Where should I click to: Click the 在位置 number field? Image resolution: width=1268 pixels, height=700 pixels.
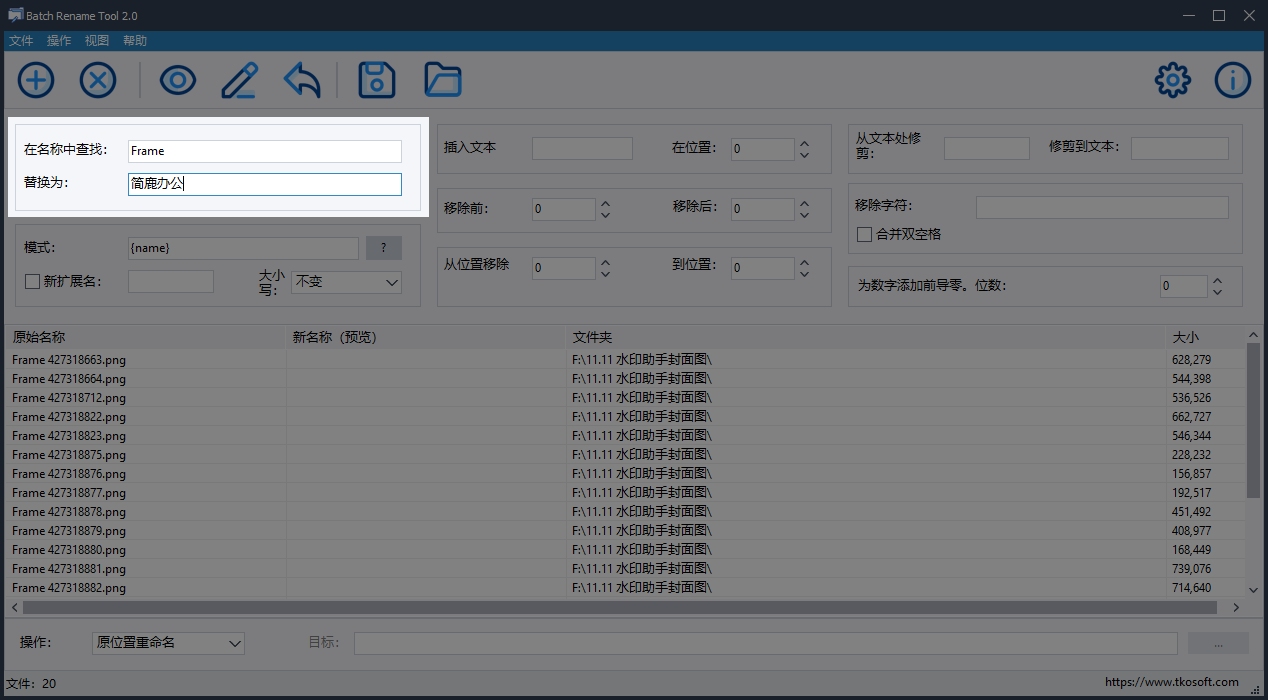[x=761, y=149]
